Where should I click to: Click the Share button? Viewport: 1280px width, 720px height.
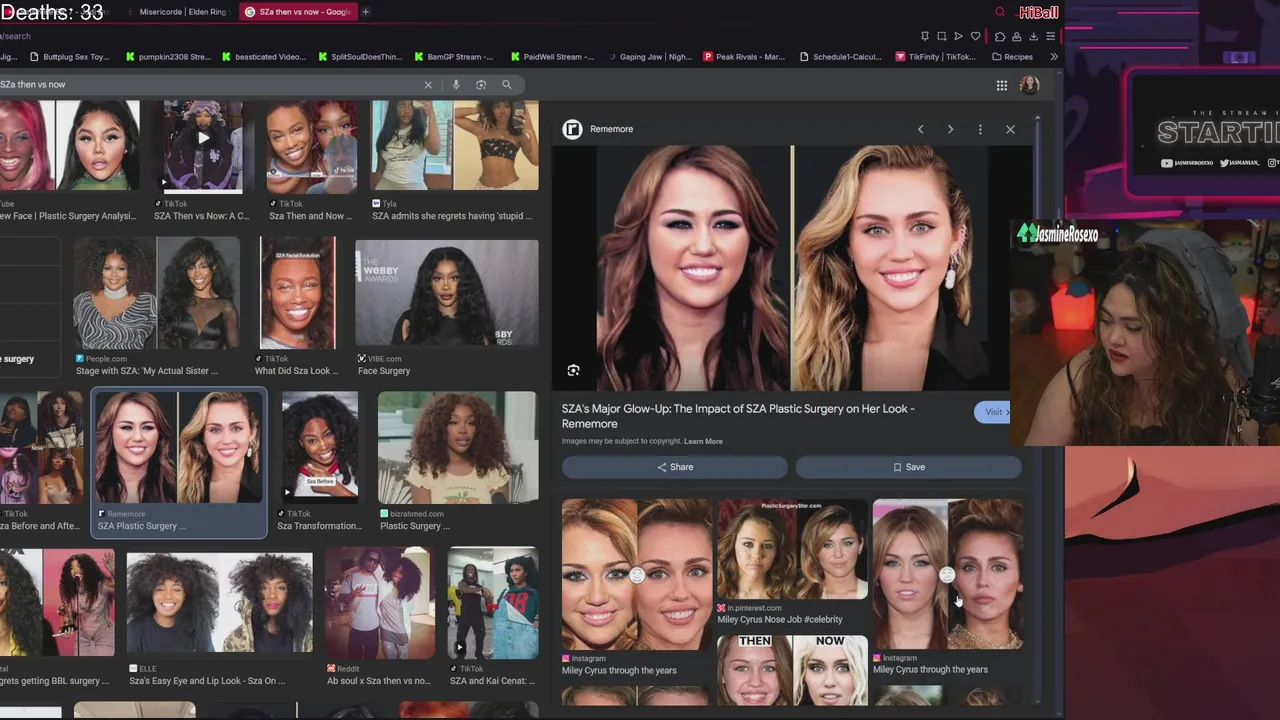tap(675, 467)
